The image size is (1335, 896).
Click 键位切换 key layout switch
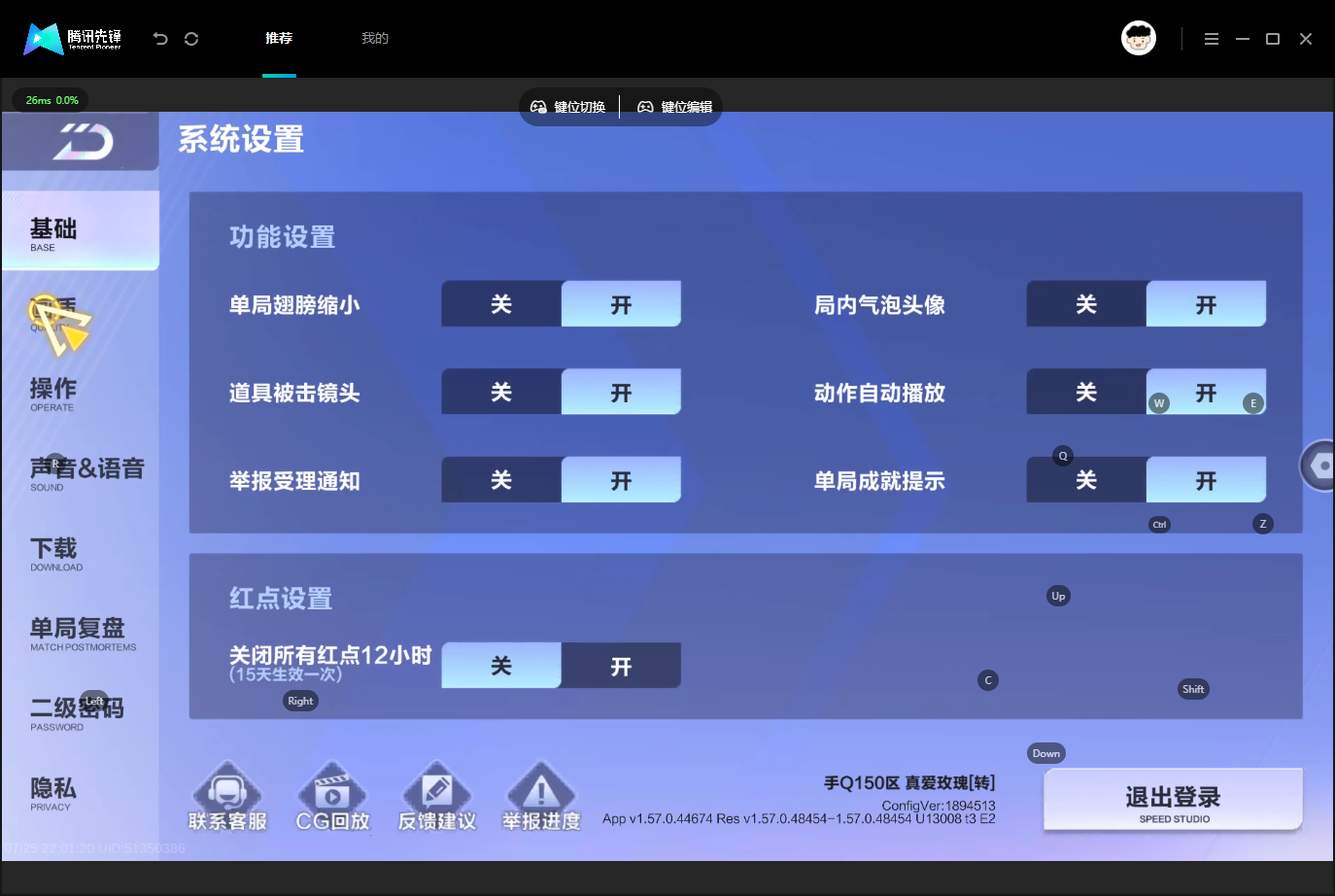(x=569, y=107)
